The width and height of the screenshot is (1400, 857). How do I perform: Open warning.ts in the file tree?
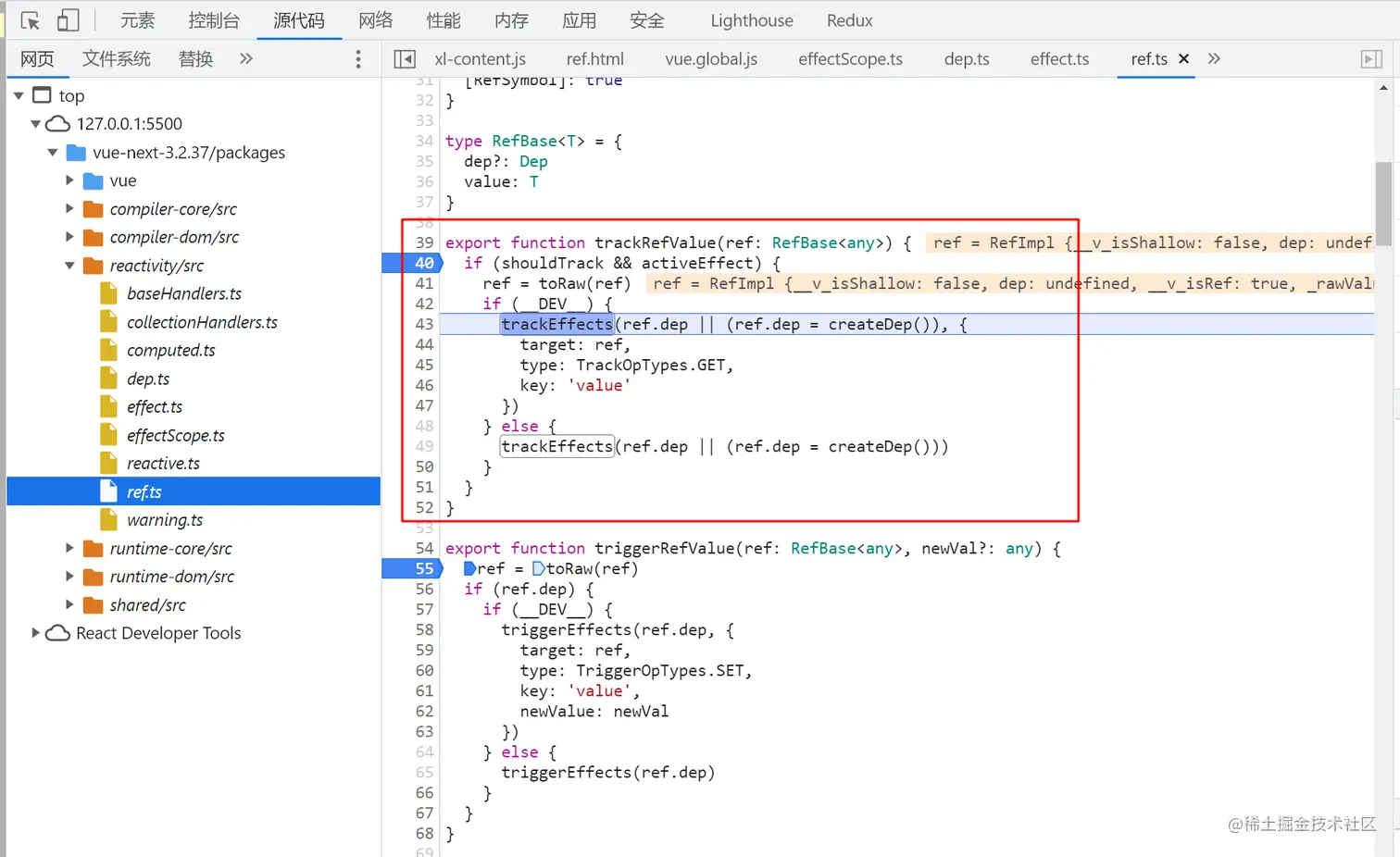[165, 520]
